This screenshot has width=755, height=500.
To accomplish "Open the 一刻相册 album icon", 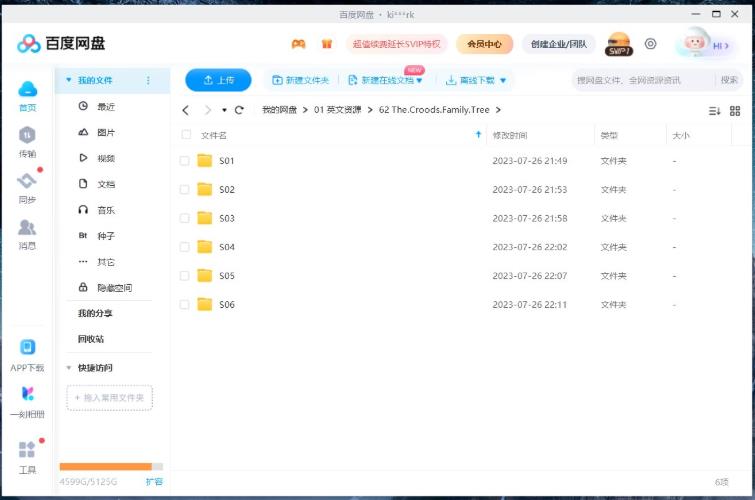I will pyautogui.click(x=27, y=394).
